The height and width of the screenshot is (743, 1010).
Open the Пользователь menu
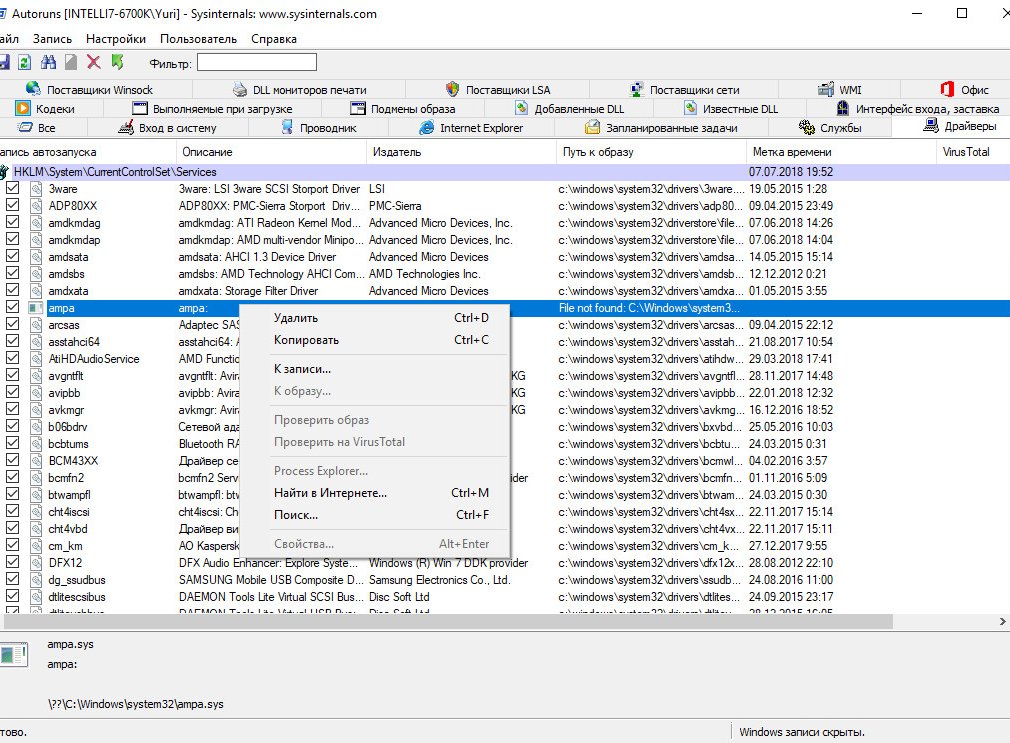[x=198, y=39]
